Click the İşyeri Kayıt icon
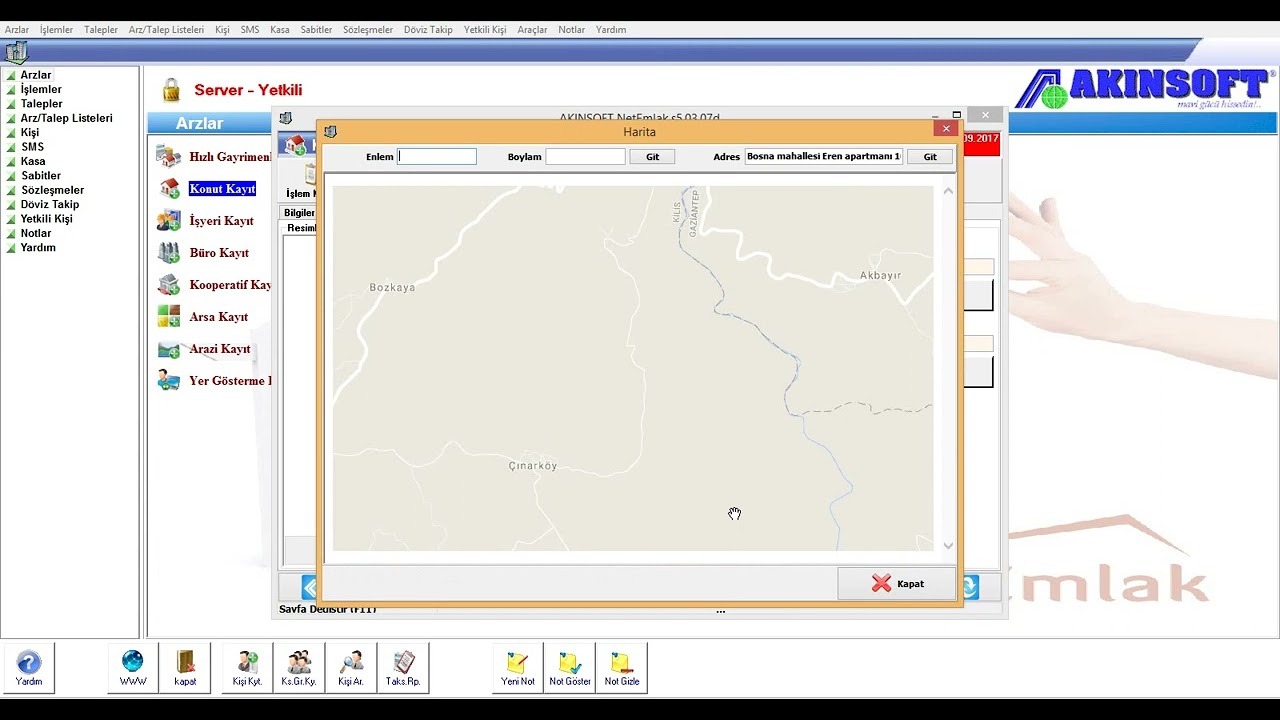This screenshot has height=720, width=1280. point(169,221)
